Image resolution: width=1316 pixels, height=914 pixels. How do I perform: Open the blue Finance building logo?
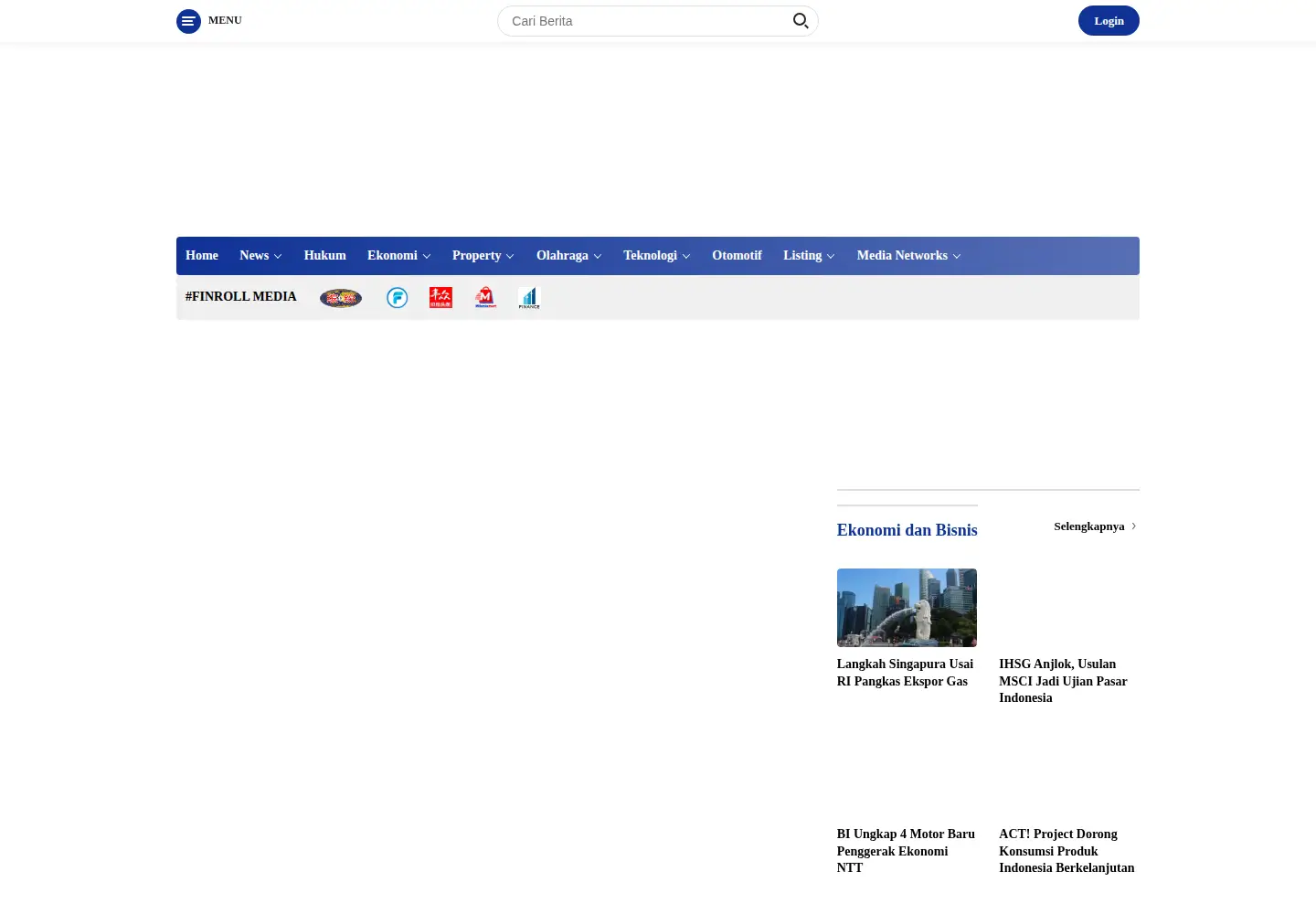coord(529,298)
